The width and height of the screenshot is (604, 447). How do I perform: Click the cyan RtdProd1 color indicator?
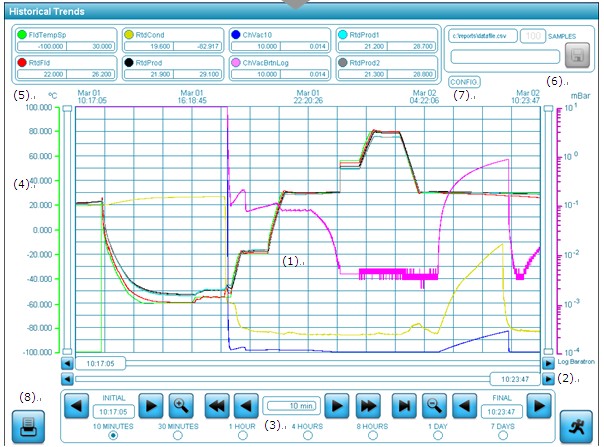click(342, 35)
